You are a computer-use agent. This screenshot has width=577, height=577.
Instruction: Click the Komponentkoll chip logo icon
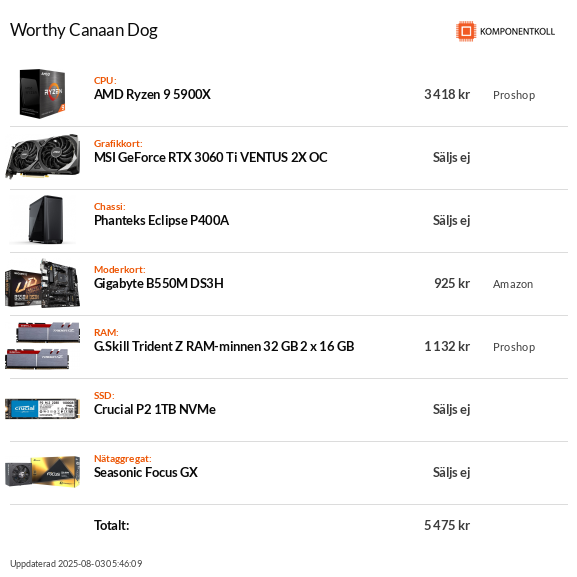point(466,31)
